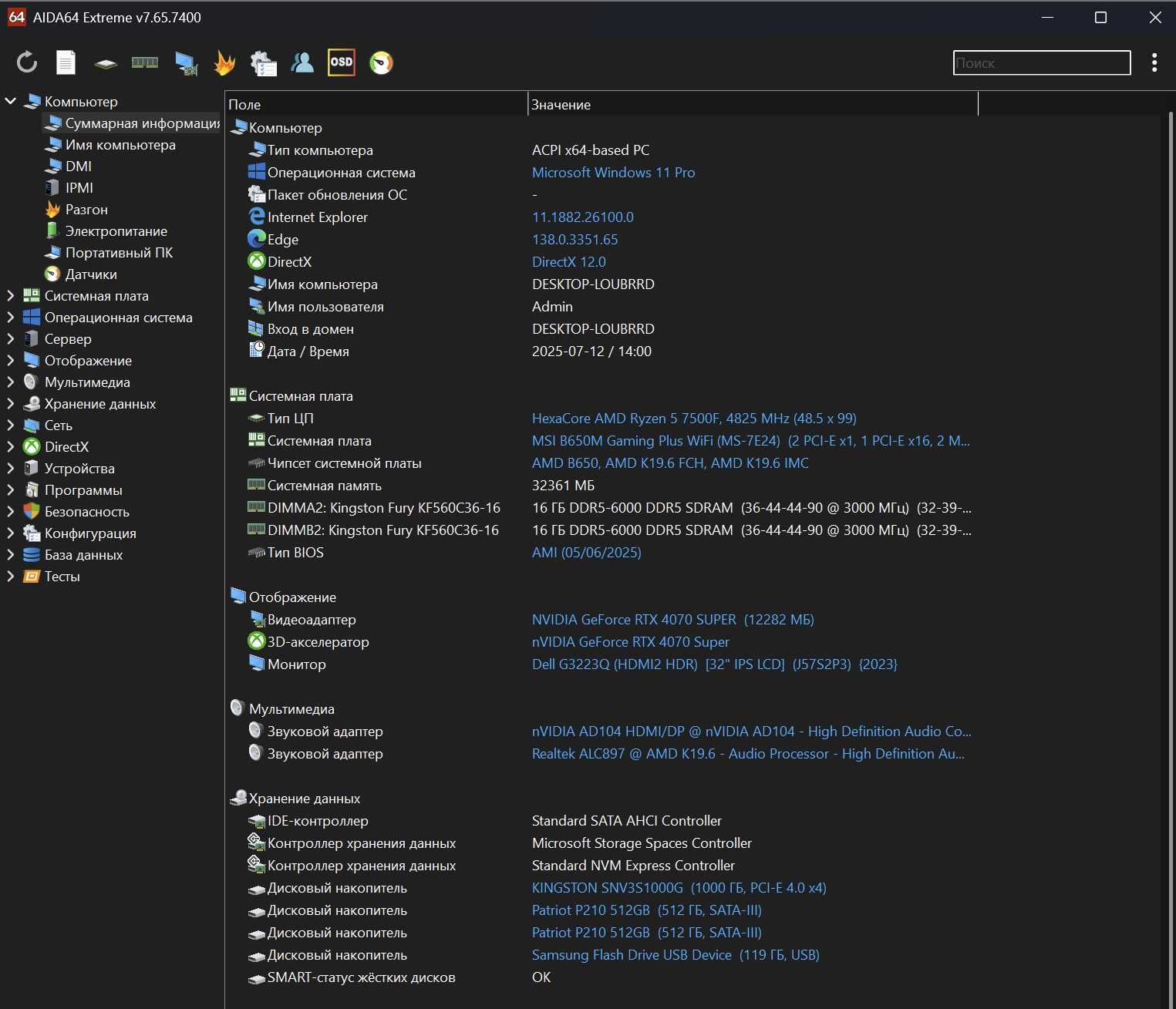Open the DirectX 12.0 link
The height and width of the screenshot is (1009, 1176).
click(x=569, y=262)
